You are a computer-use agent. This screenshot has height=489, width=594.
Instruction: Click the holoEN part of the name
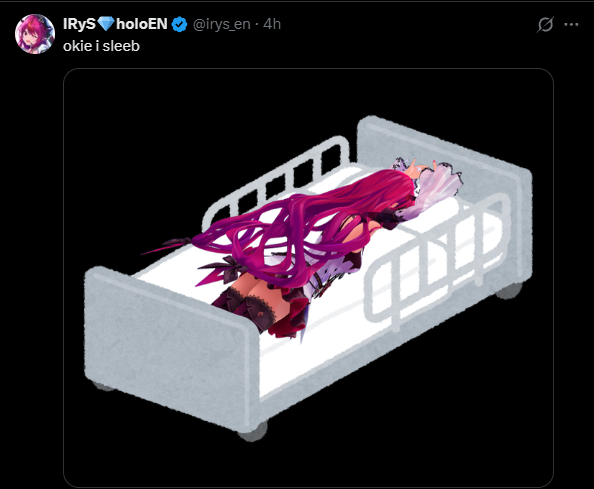[142, 24]
